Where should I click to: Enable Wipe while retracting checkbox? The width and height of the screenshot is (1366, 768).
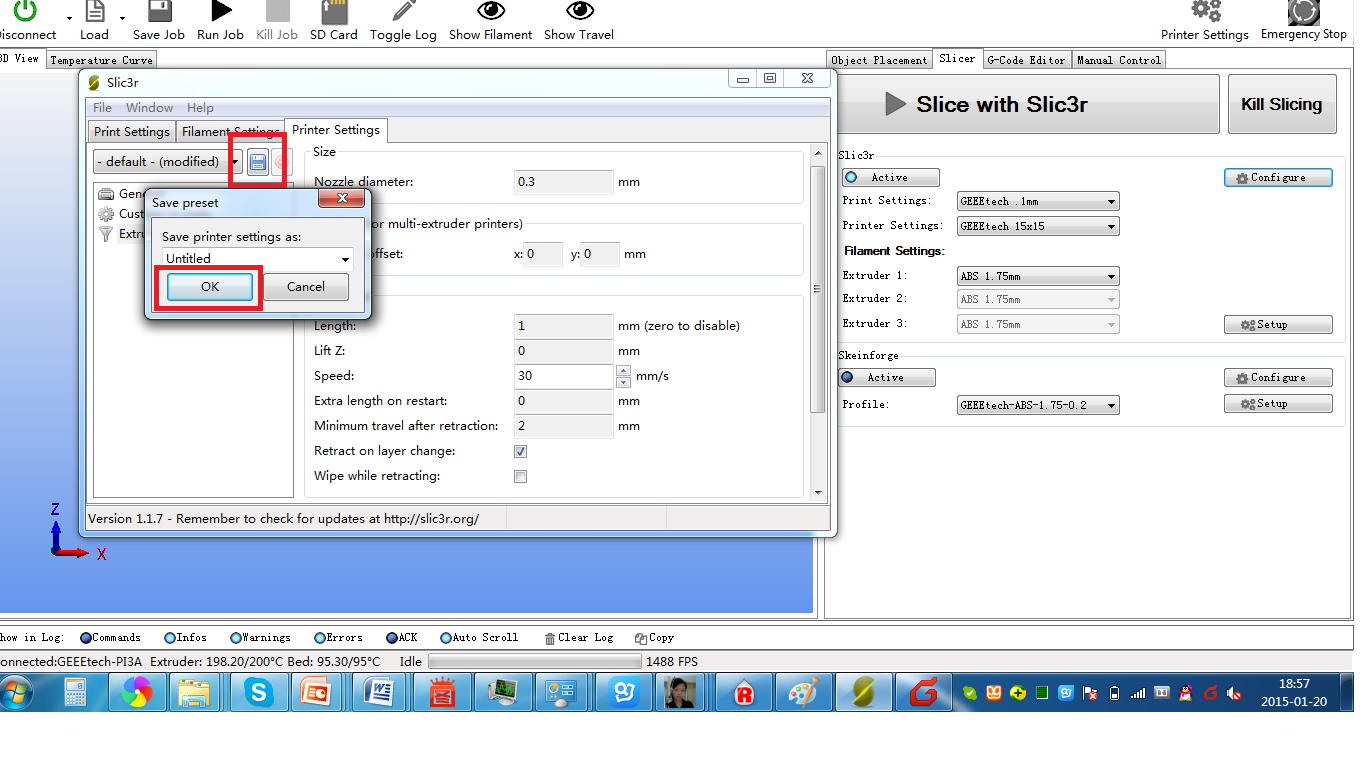(520, 476)
